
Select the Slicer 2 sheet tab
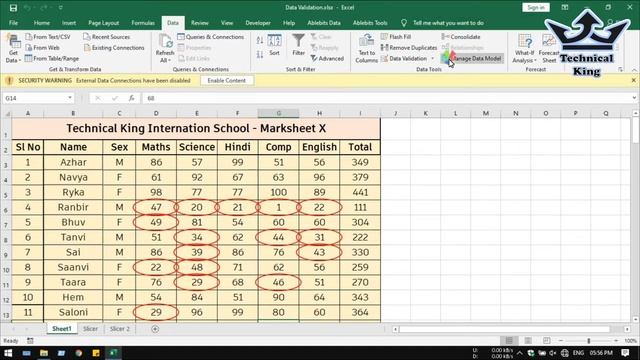click(120, 329)
